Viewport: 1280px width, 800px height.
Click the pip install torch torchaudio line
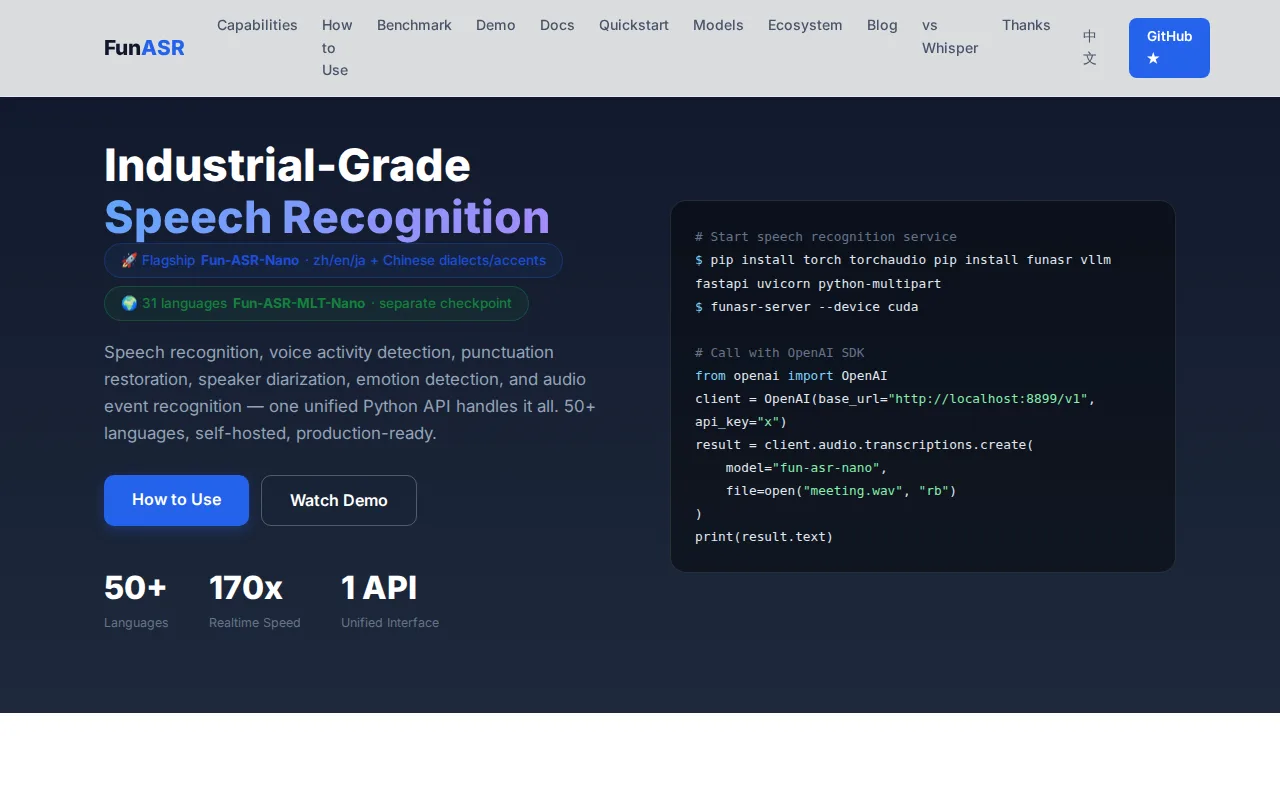(x=903, y=272)
